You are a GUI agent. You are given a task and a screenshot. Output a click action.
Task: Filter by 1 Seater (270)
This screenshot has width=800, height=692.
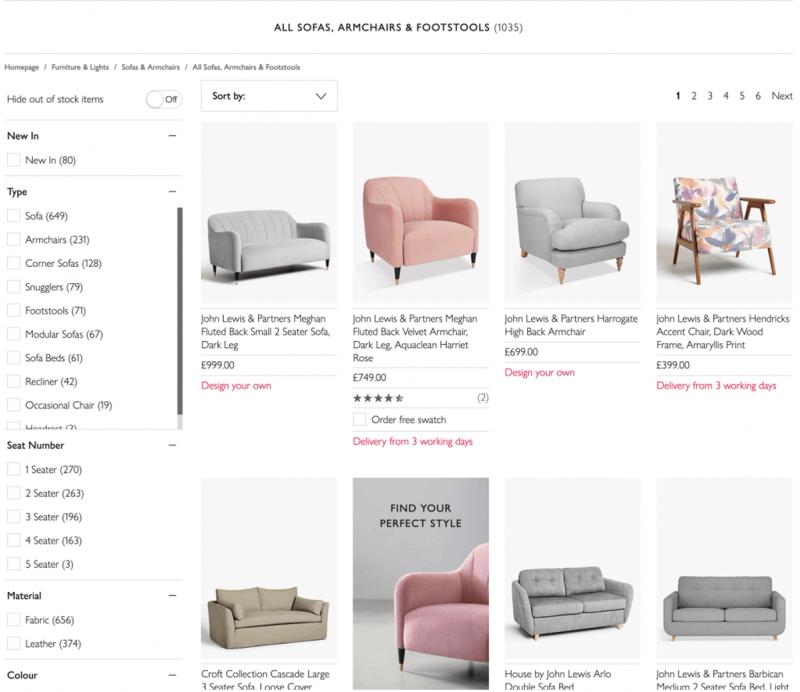click(14, 469)
